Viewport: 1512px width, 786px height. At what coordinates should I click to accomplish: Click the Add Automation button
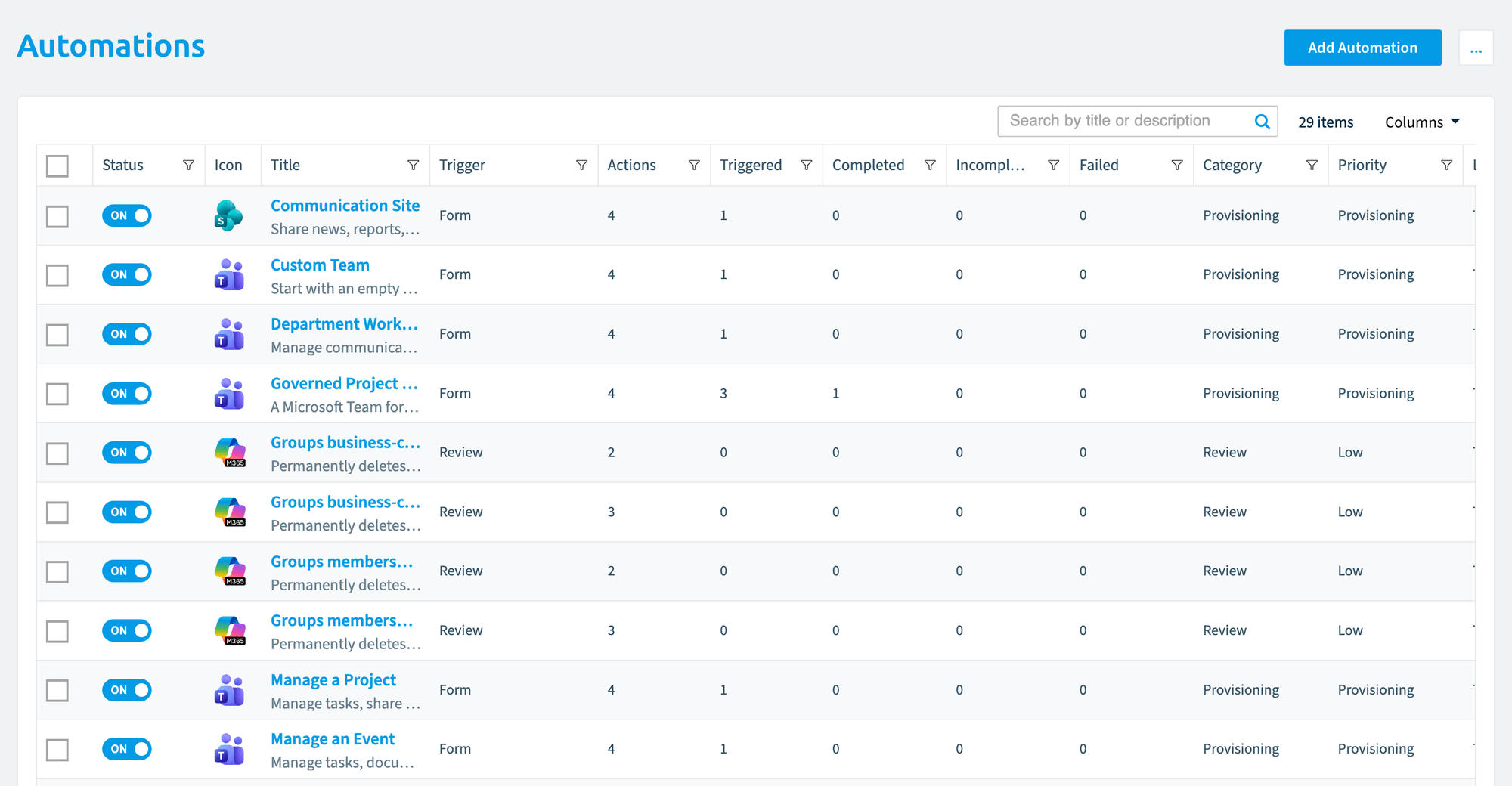1362,48
